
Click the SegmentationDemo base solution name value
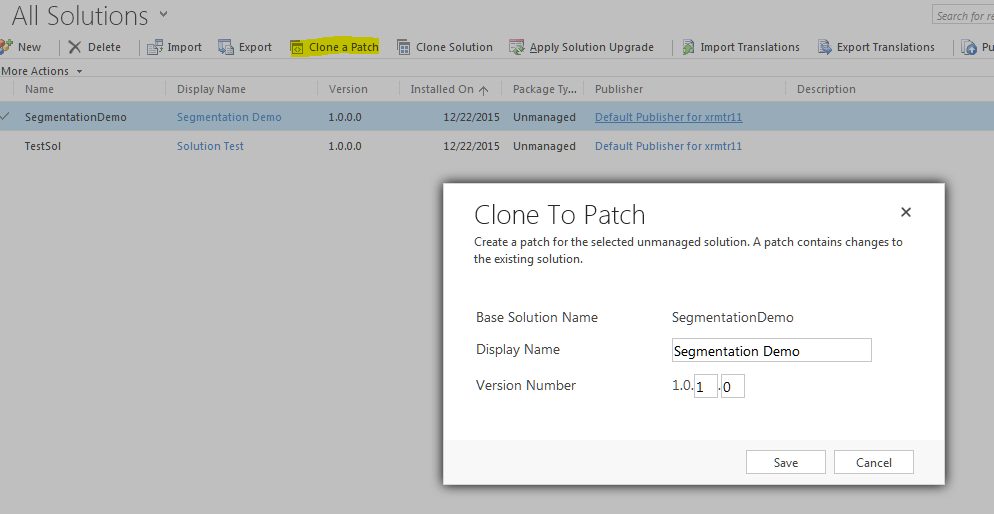[x=732, y=318]
